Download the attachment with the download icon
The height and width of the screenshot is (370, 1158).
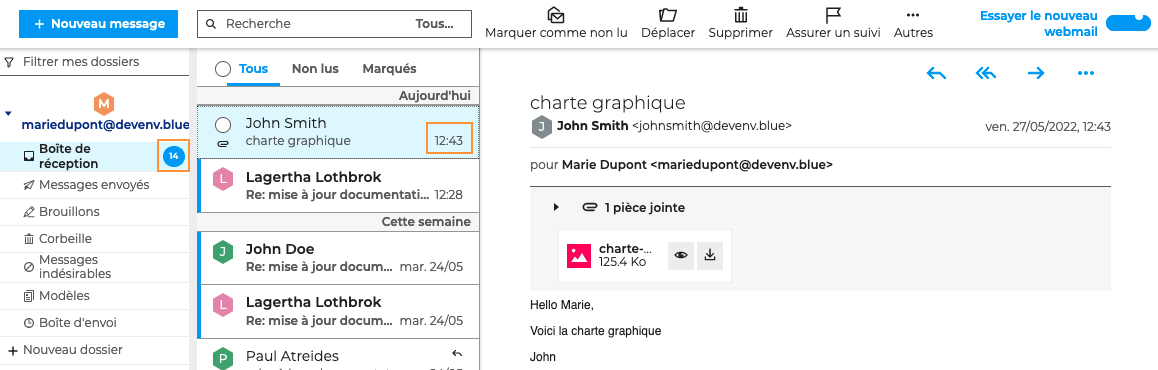710,256
